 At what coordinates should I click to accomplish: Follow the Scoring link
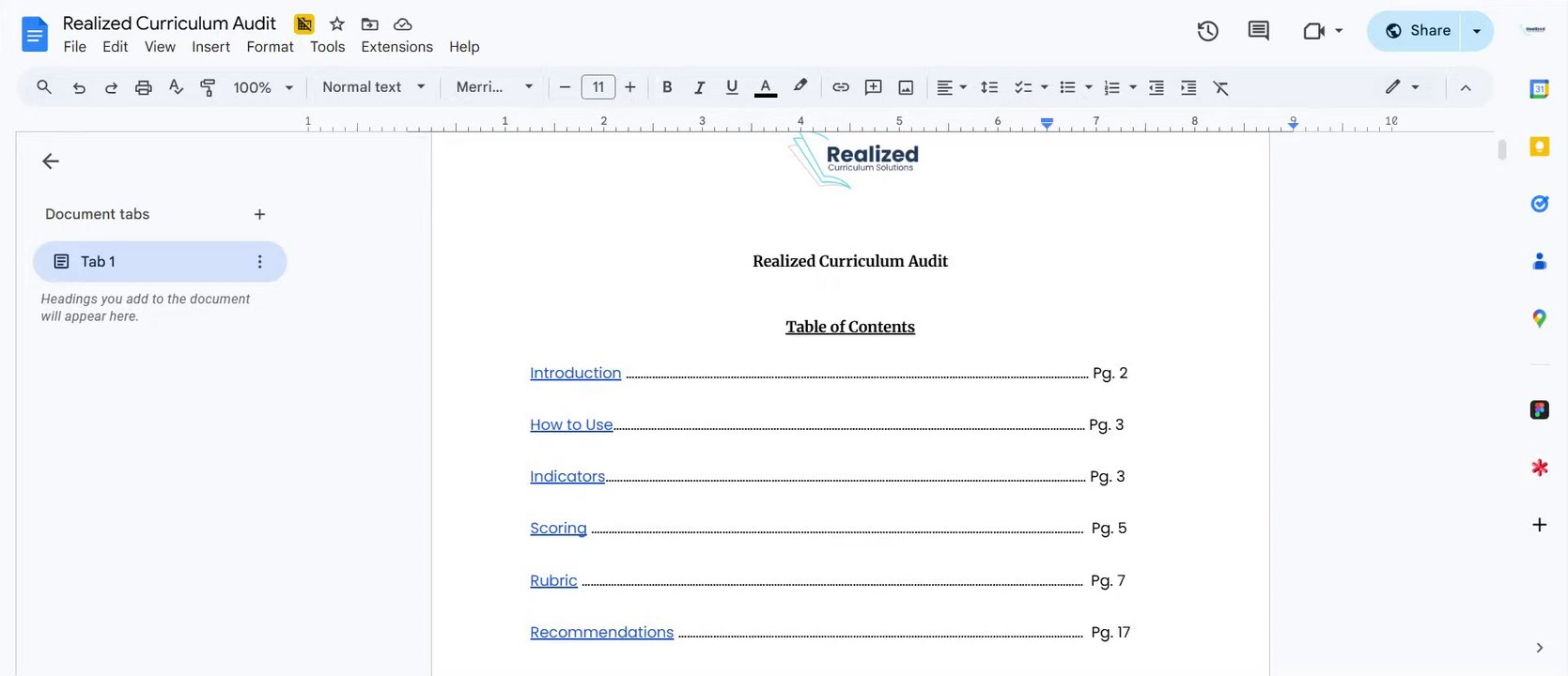(x=558, y=529)
